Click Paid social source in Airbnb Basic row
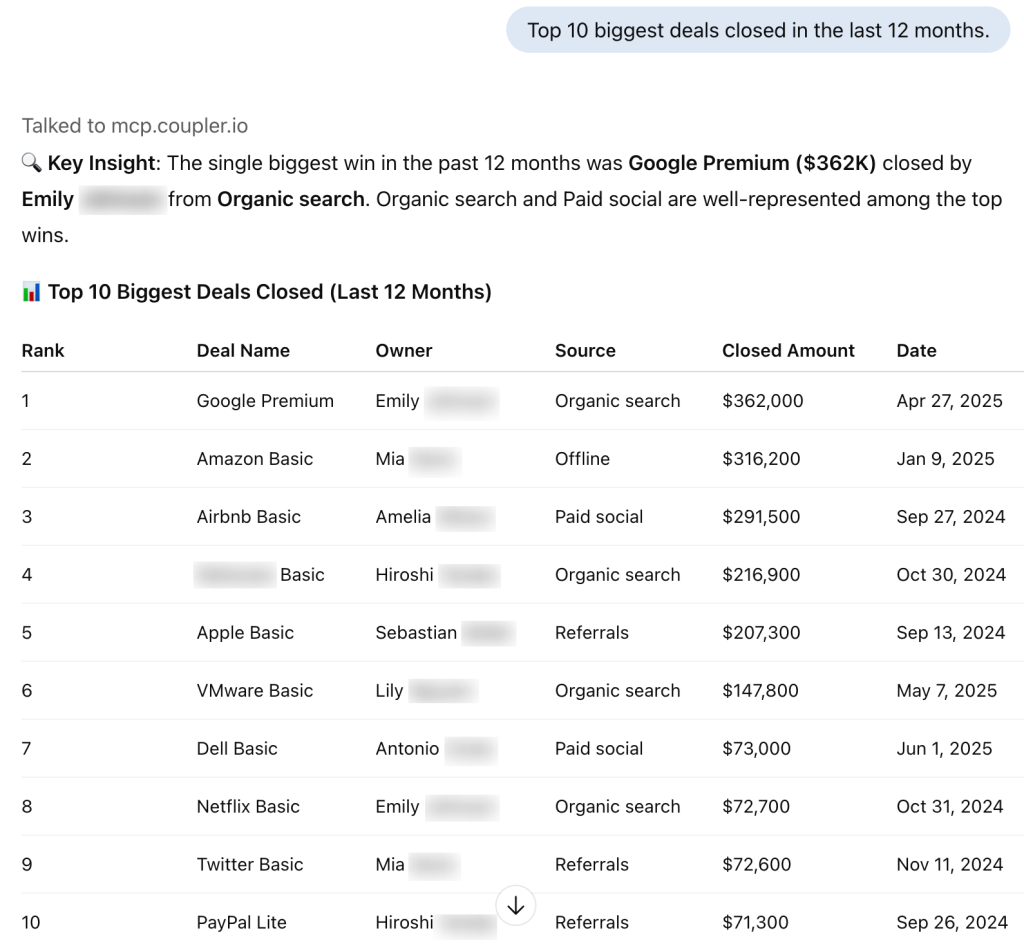This screenshot has width=1024, height=944. tap(599, 517)
